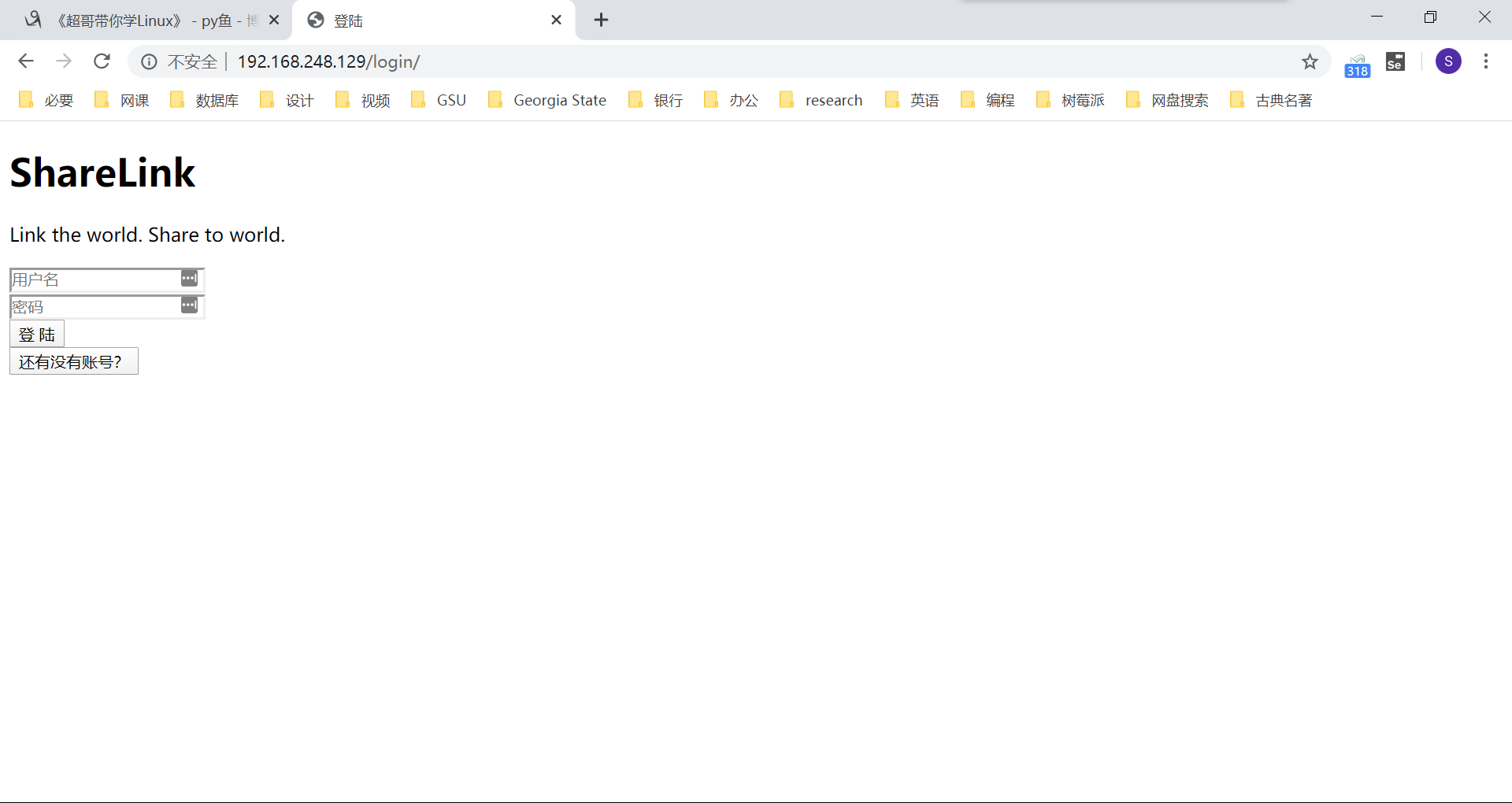The image size is (1512, 803).
Task: Restore down the browser window
Action: 1431,17
